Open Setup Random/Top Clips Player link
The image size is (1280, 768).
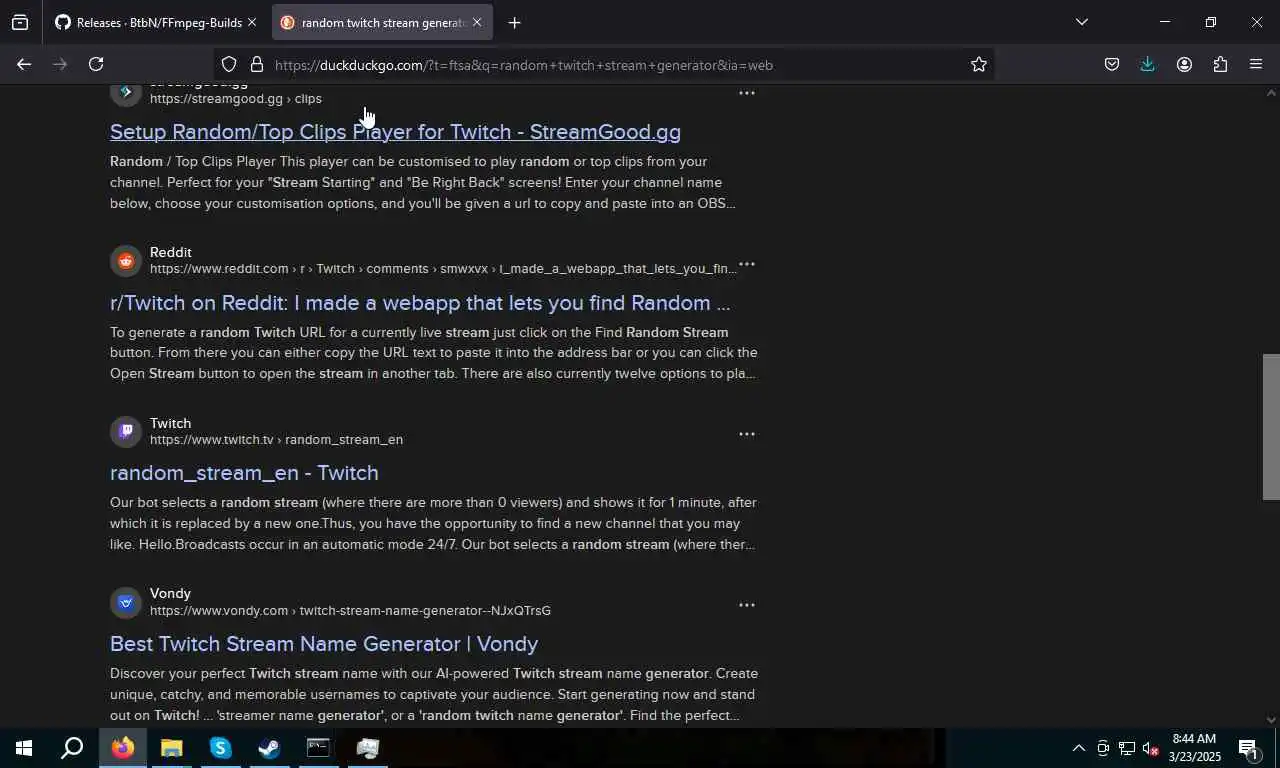(395, 132)
